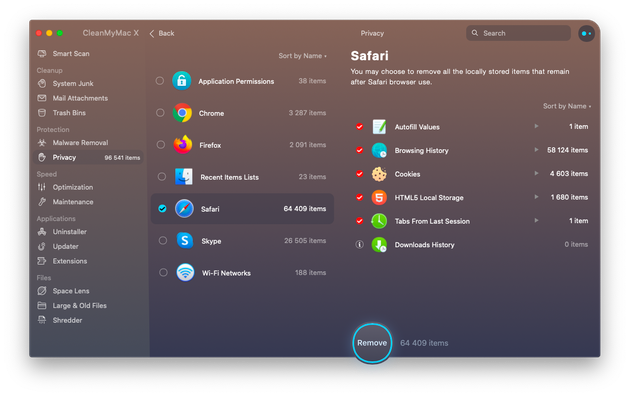Go Back to previous view
Viewport: 630px width, 396px height.
coord(162,33)
